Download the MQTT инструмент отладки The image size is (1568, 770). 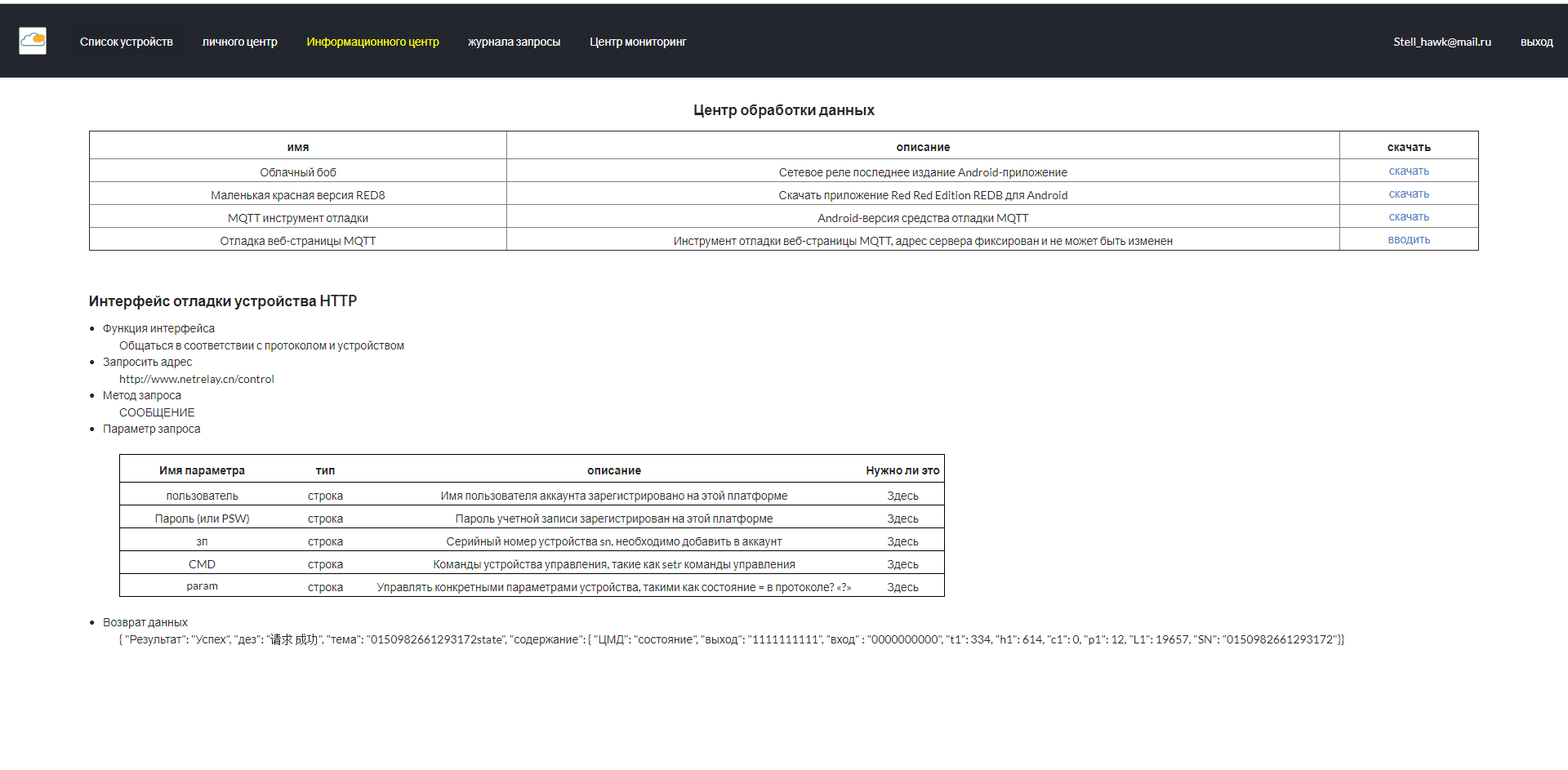[1409, 217]
